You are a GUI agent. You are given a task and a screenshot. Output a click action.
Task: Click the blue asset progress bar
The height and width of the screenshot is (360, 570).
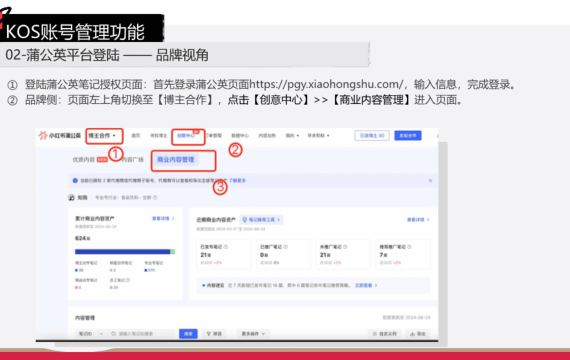[123, 252]
